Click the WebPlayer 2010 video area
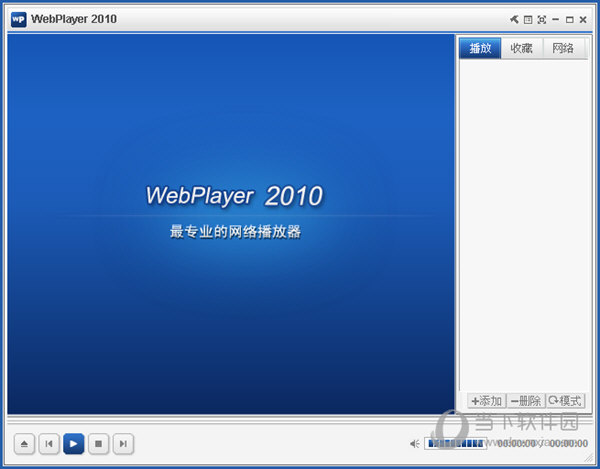This screenshot has height=469, width=600. tap(231, 224)
